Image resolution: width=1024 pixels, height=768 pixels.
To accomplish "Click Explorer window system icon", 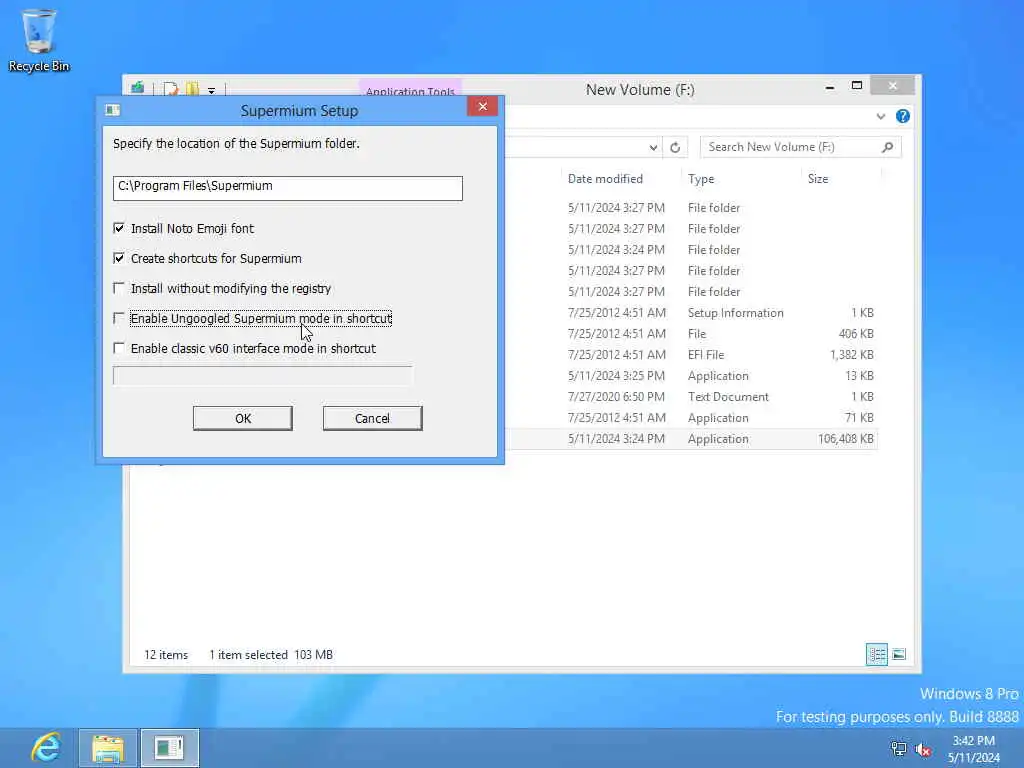I will pos(137,88).
